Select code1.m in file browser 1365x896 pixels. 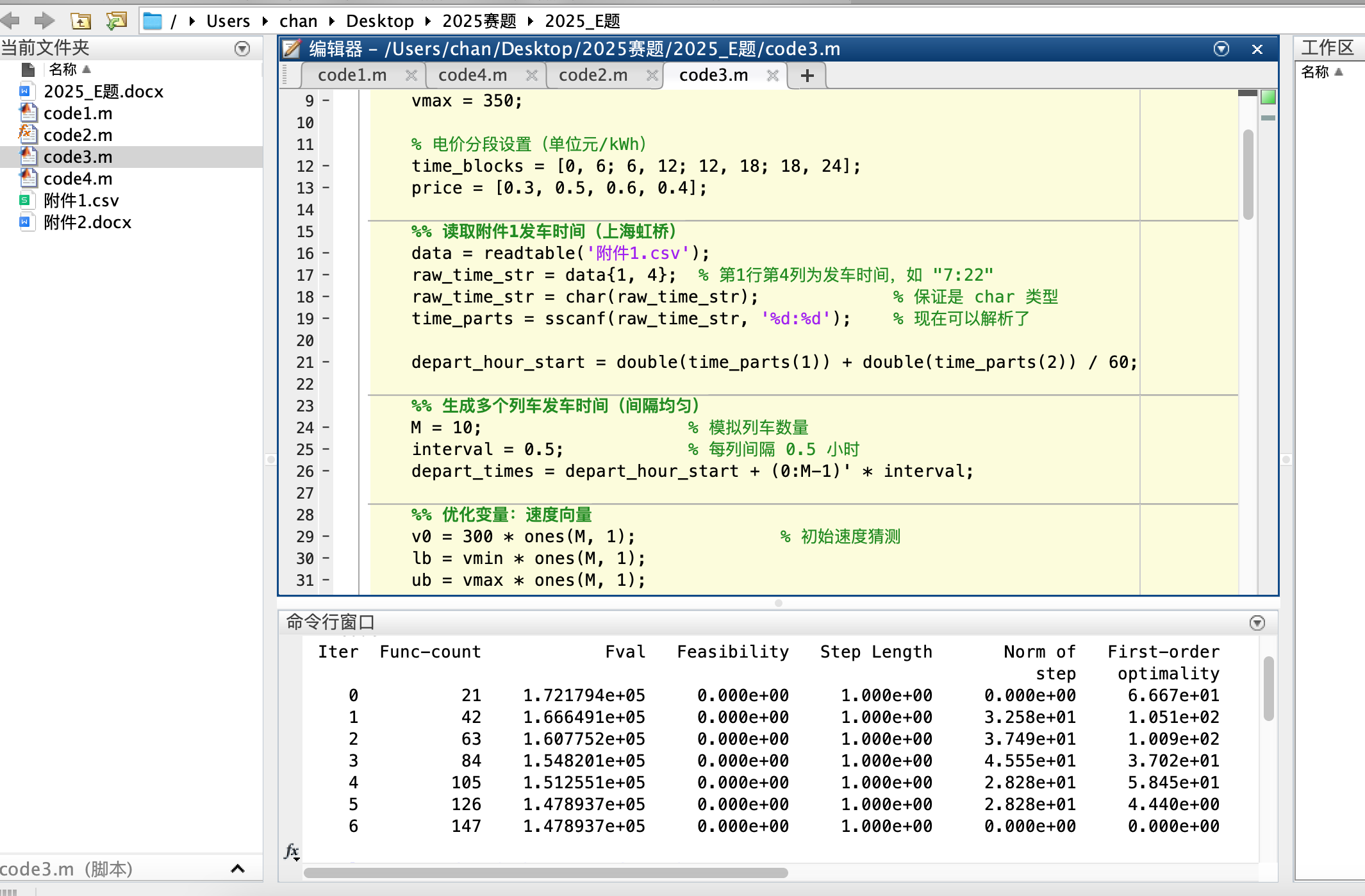click(78, 113)
